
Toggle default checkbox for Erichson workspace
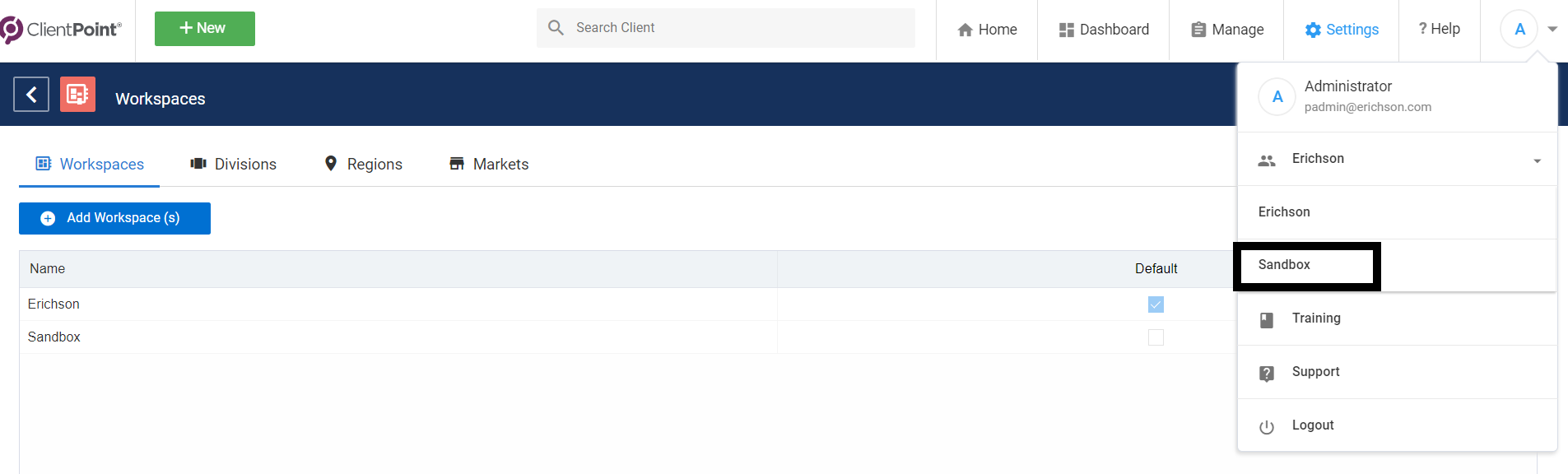pos(1156,304)
